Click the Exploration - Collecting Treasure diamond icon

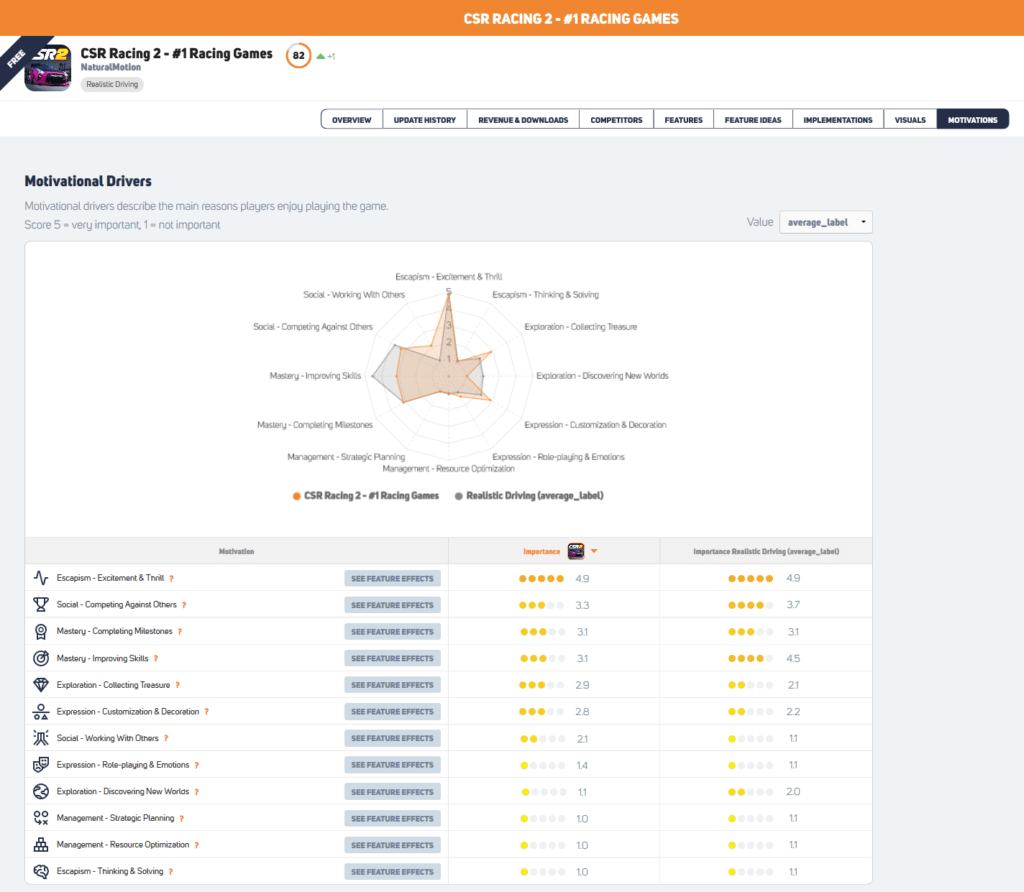40,685
